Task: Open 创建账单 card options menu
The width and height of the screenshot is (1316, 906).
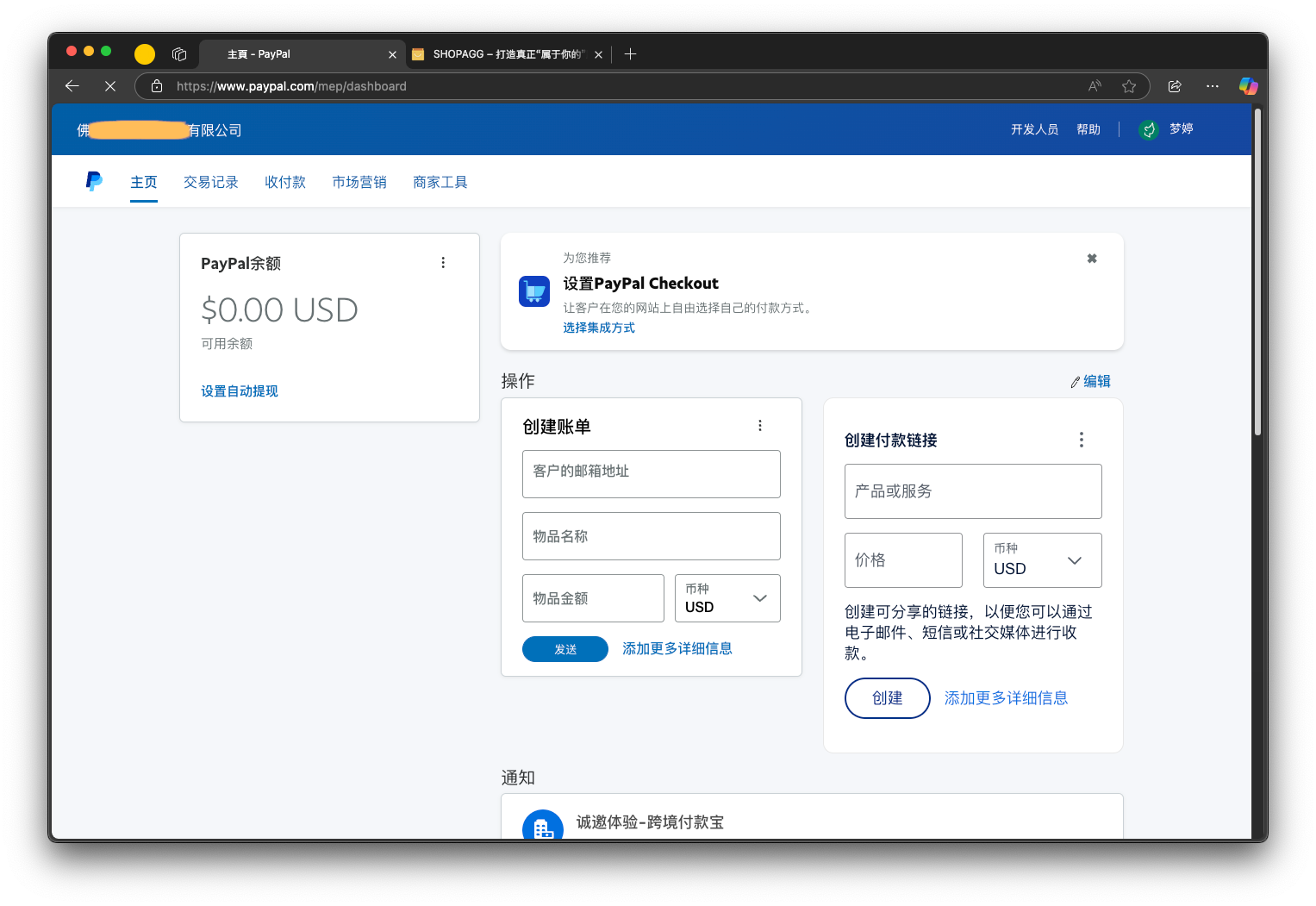Action: (760, 426)
